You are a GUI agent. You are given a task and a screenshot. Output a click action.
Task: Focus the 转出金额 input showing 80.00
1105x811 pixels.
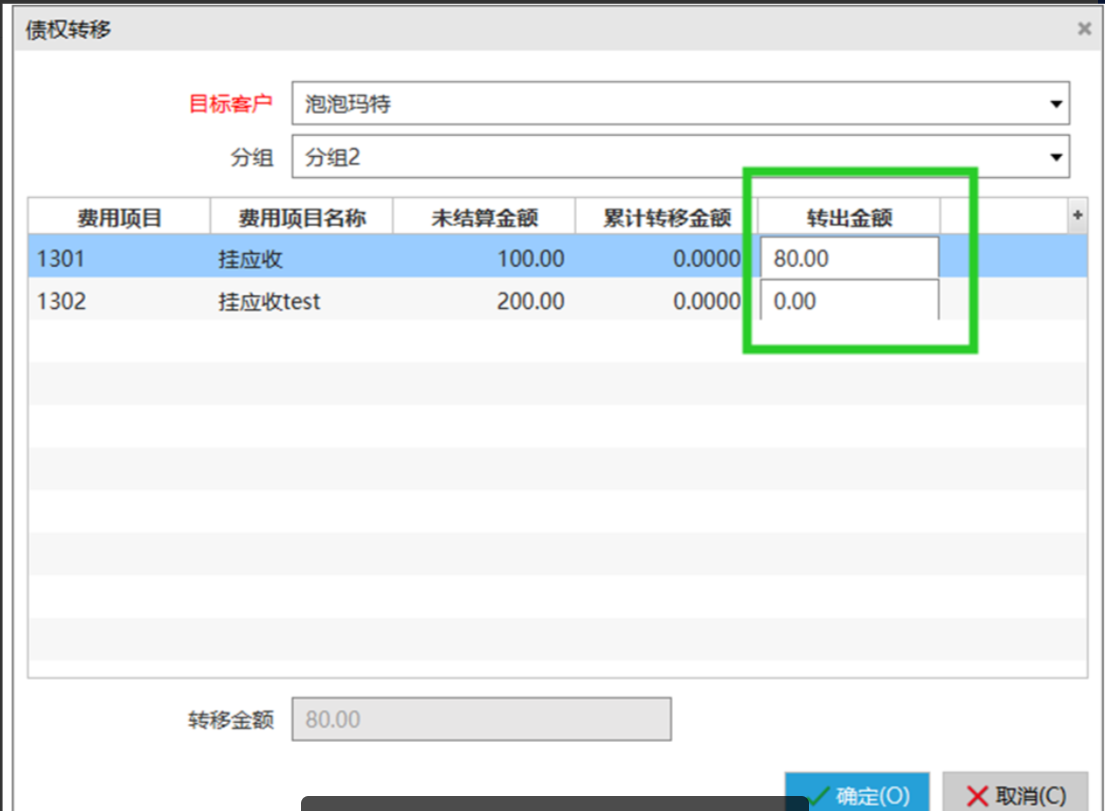849,259
